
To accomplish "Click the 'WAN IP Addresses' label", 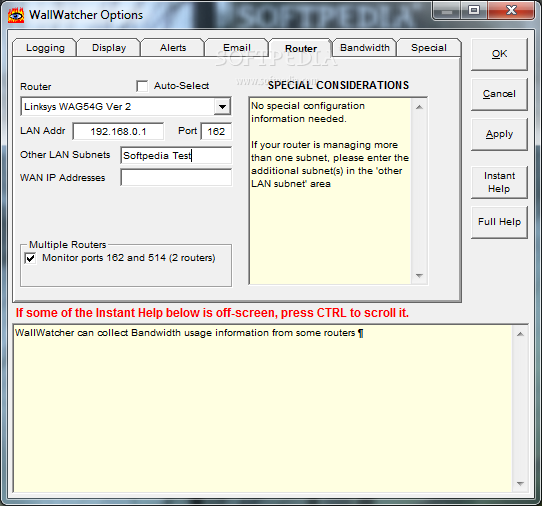I will 63,178.
